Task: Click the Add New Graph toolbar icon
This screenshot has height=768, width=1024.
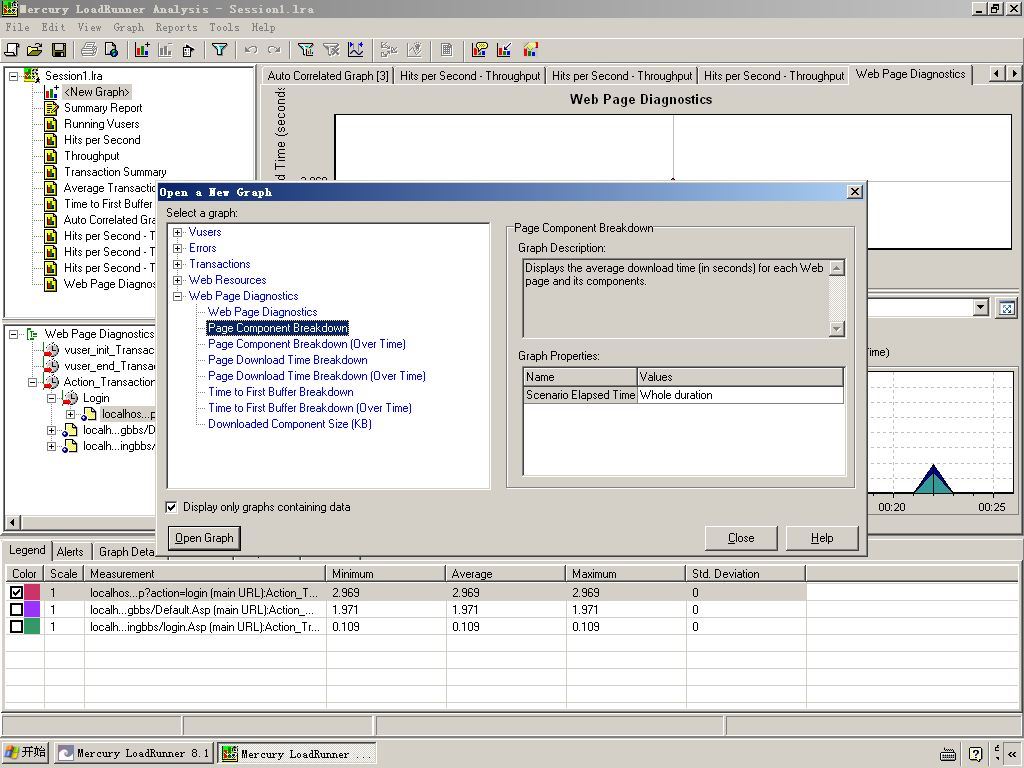Action: click(x=142, y=50)
